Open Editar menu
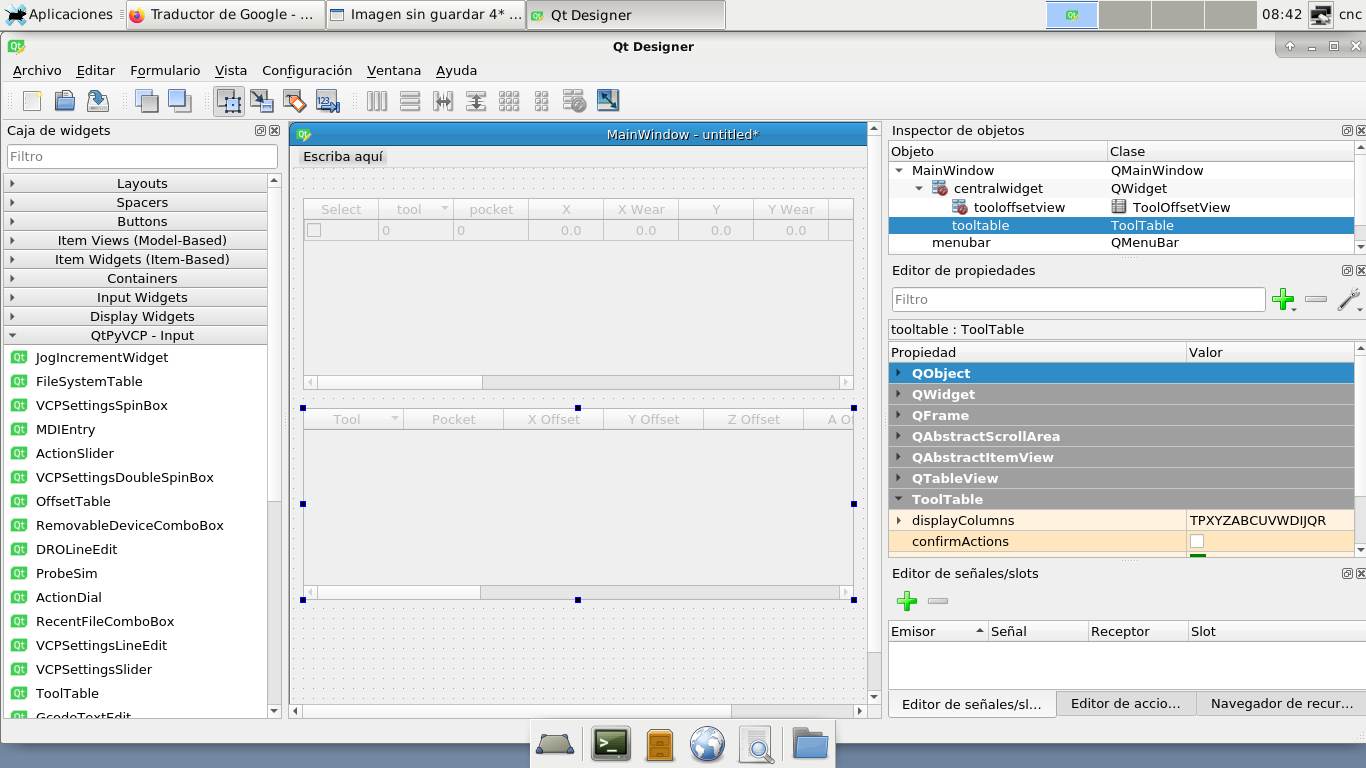The image size is (1366, 768). (x=96, y=70)
